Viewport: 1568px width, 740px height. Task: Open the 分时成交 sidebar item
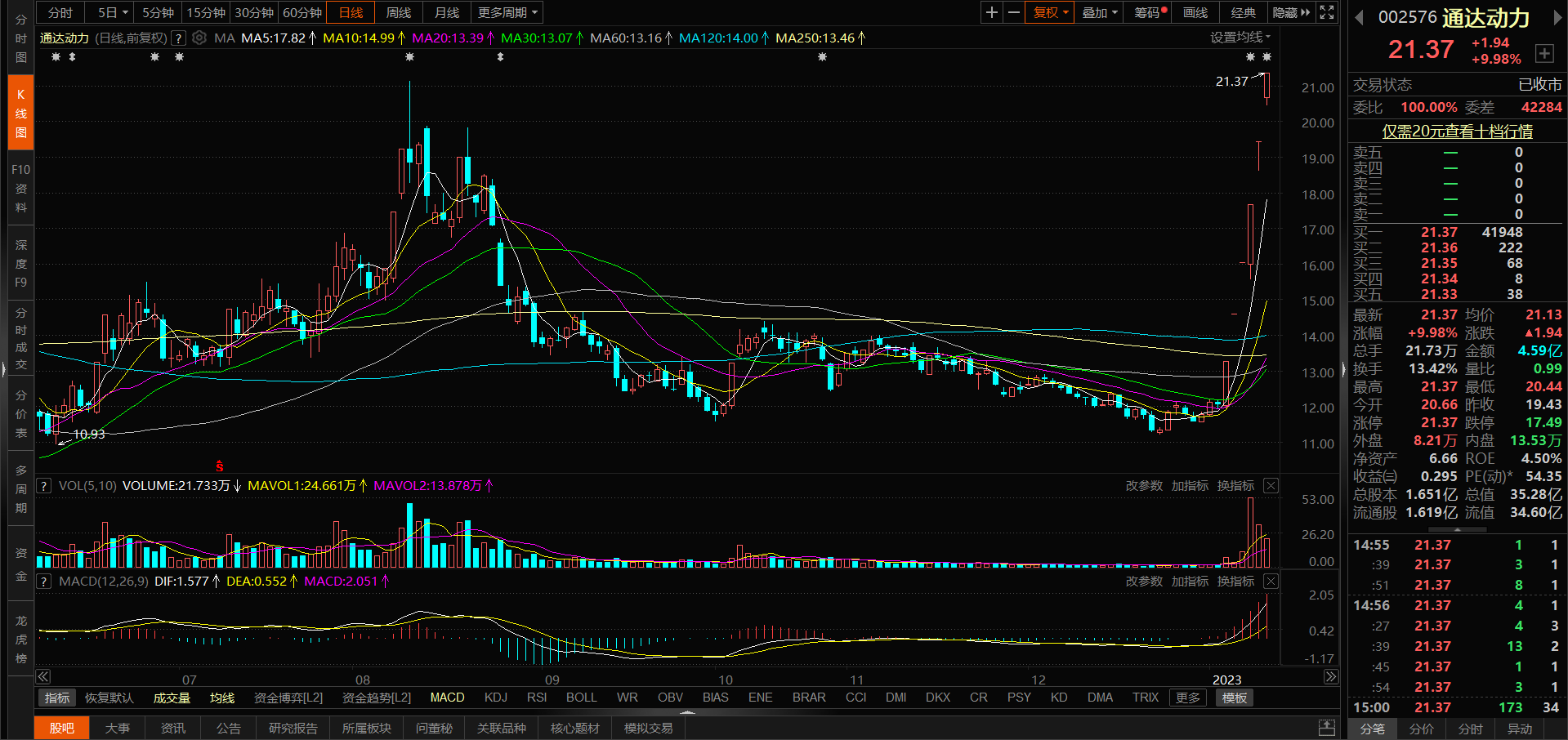pyautogui.click(x=20, y=338)
